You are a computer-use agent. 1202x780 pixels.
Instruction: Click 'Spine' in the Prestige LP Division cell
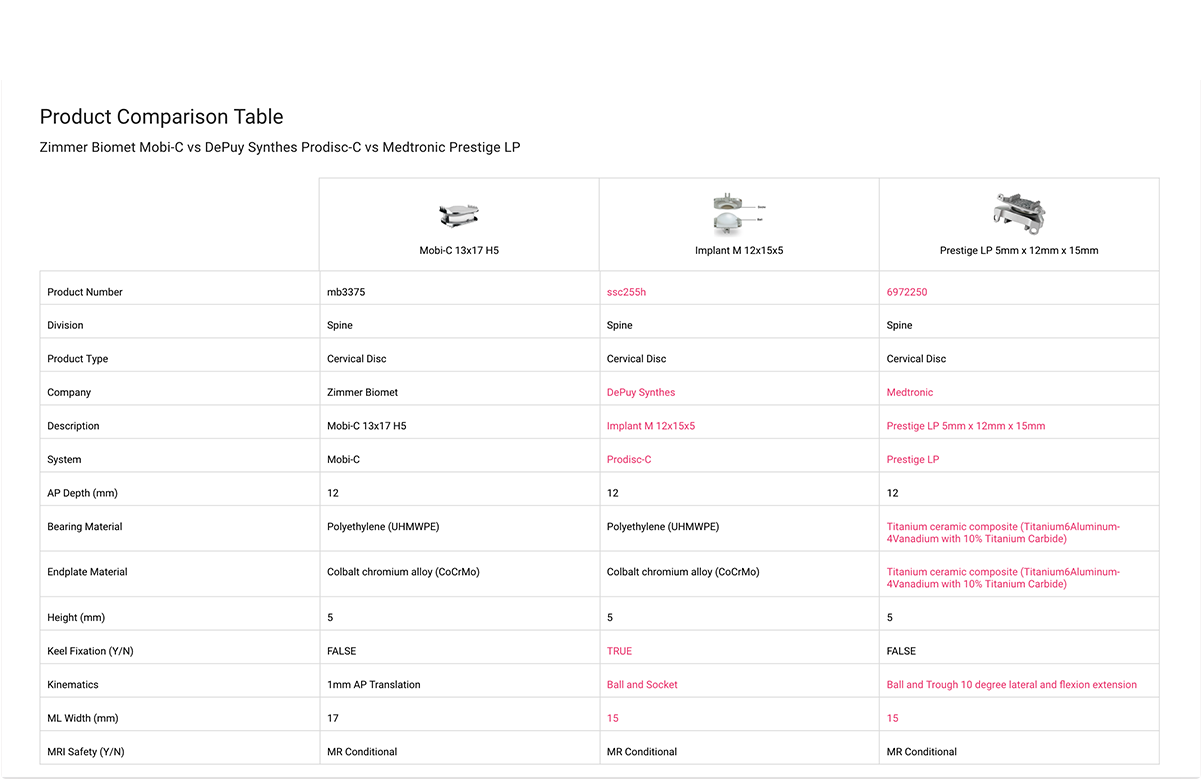(900, 325)
